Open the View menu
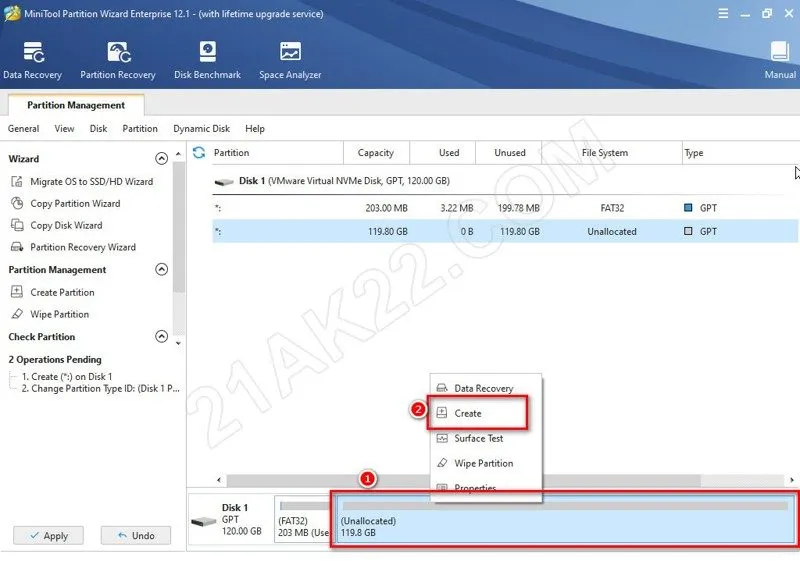This screenshot has width=800, height=568. (64, 129)
